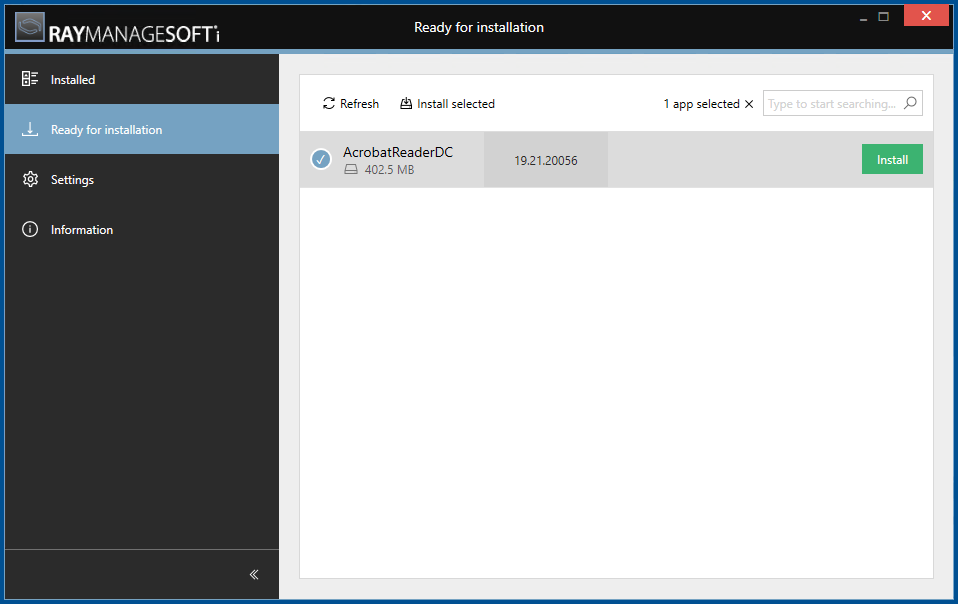This screenshot has width=958, height=604.
Task: Click the magnifier icon in the search box
Action: click(910, 102)
